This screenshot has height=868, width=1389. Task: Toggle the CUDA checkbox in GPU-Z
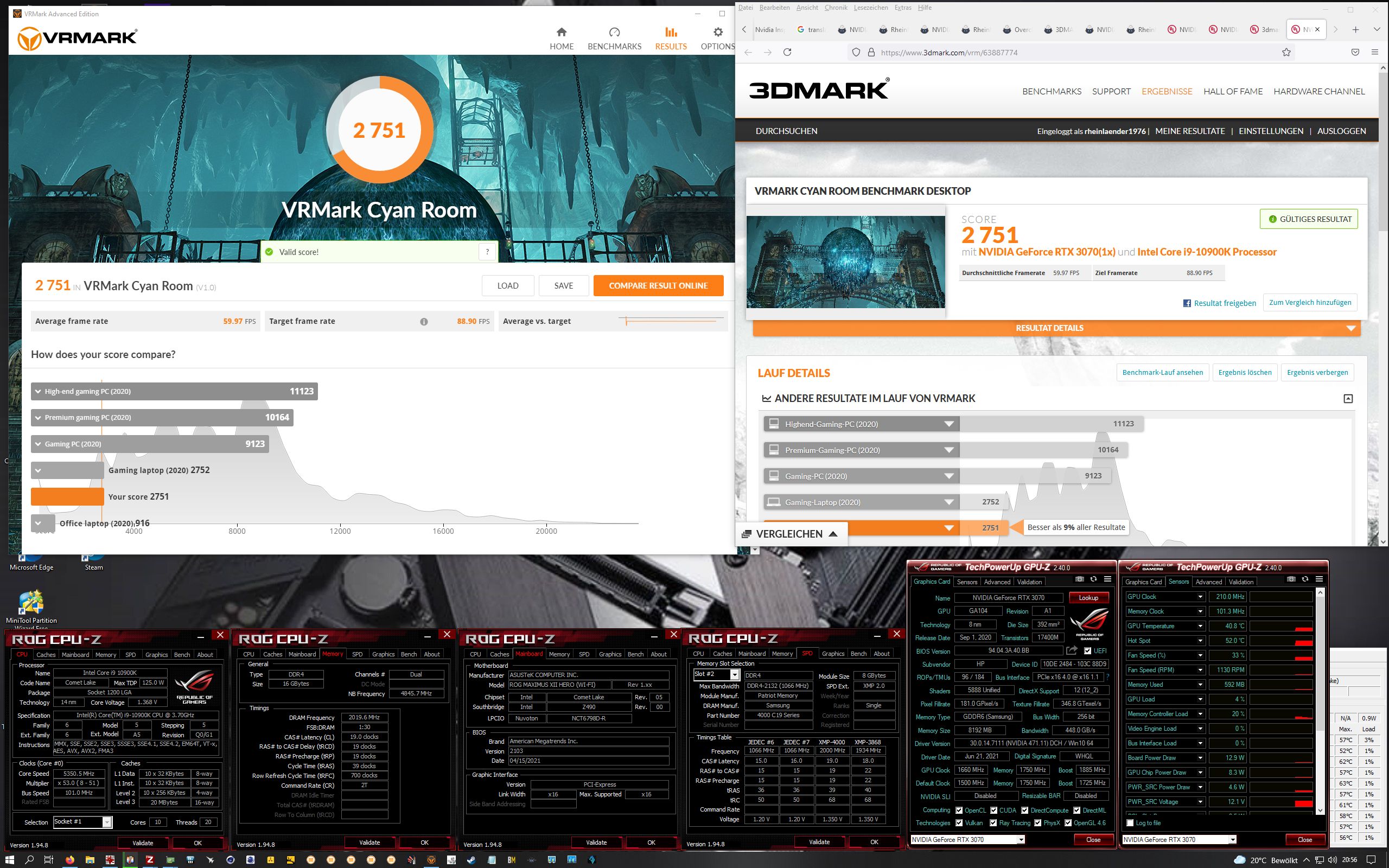click(993, 810)
